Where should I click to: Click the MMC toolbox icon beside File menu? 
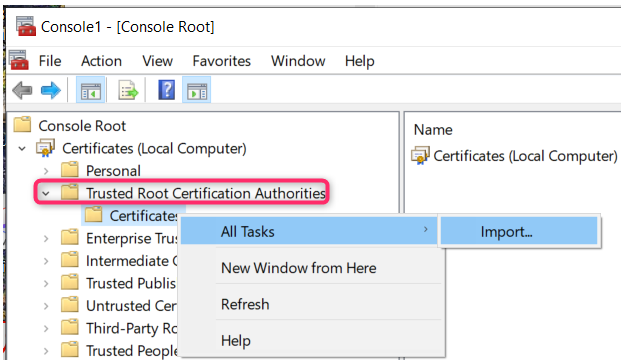point(18,60)
